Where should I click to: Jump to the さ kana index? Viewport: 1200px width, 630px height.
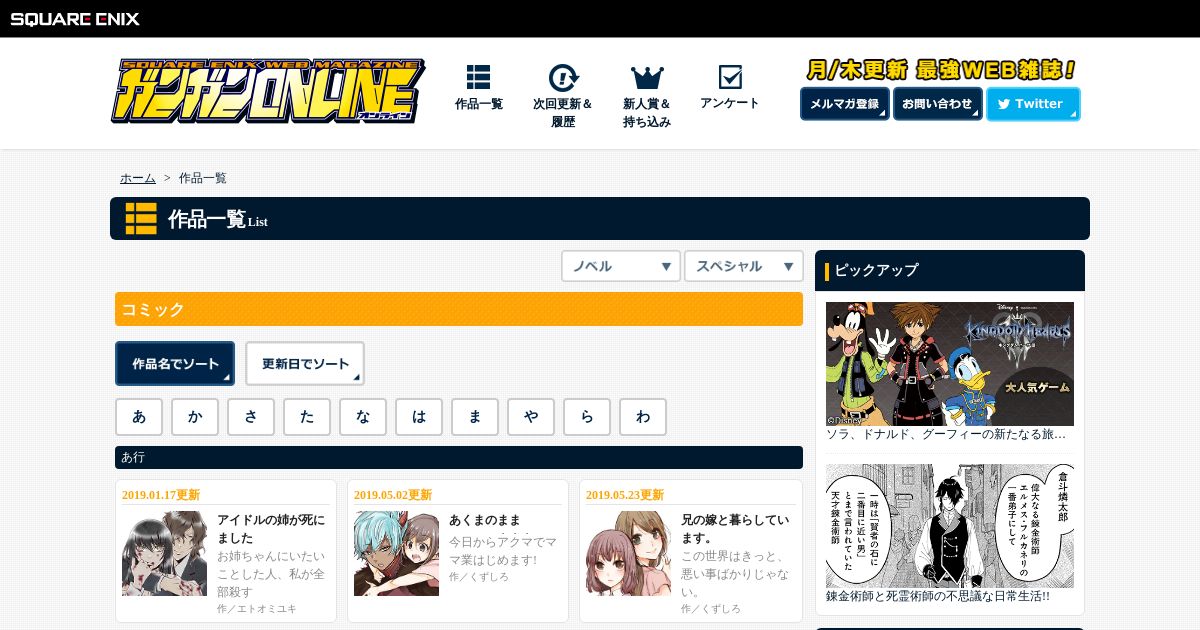tap(251, 417)
